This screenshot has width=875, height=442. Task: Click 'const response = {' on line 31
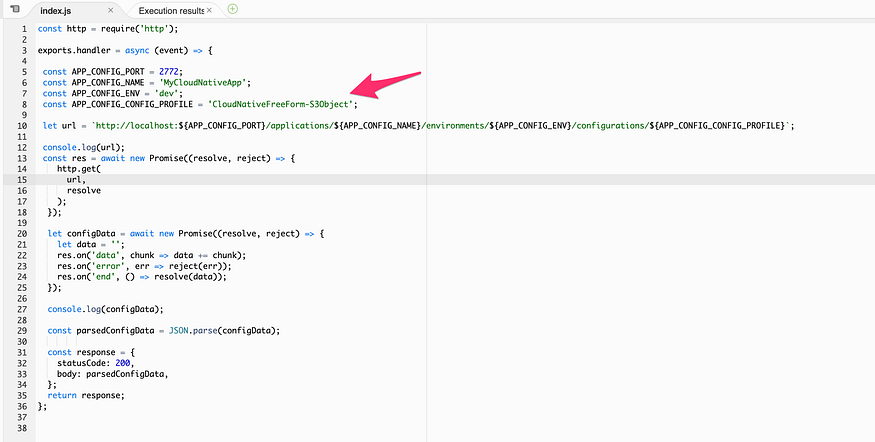91,352
